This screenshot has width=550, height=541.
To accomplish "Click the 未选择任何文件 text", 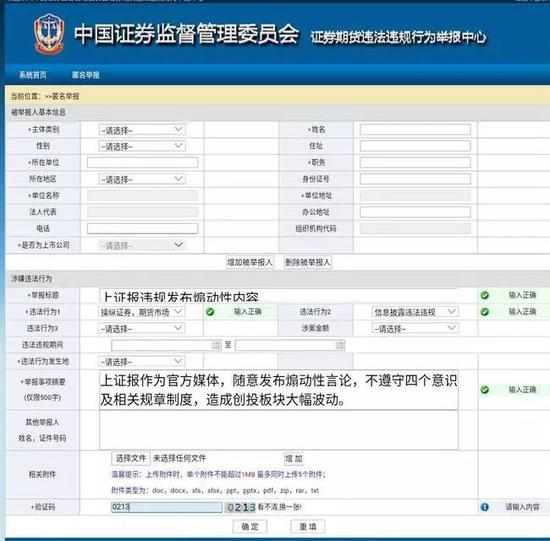I will click(x=179, y=458).
